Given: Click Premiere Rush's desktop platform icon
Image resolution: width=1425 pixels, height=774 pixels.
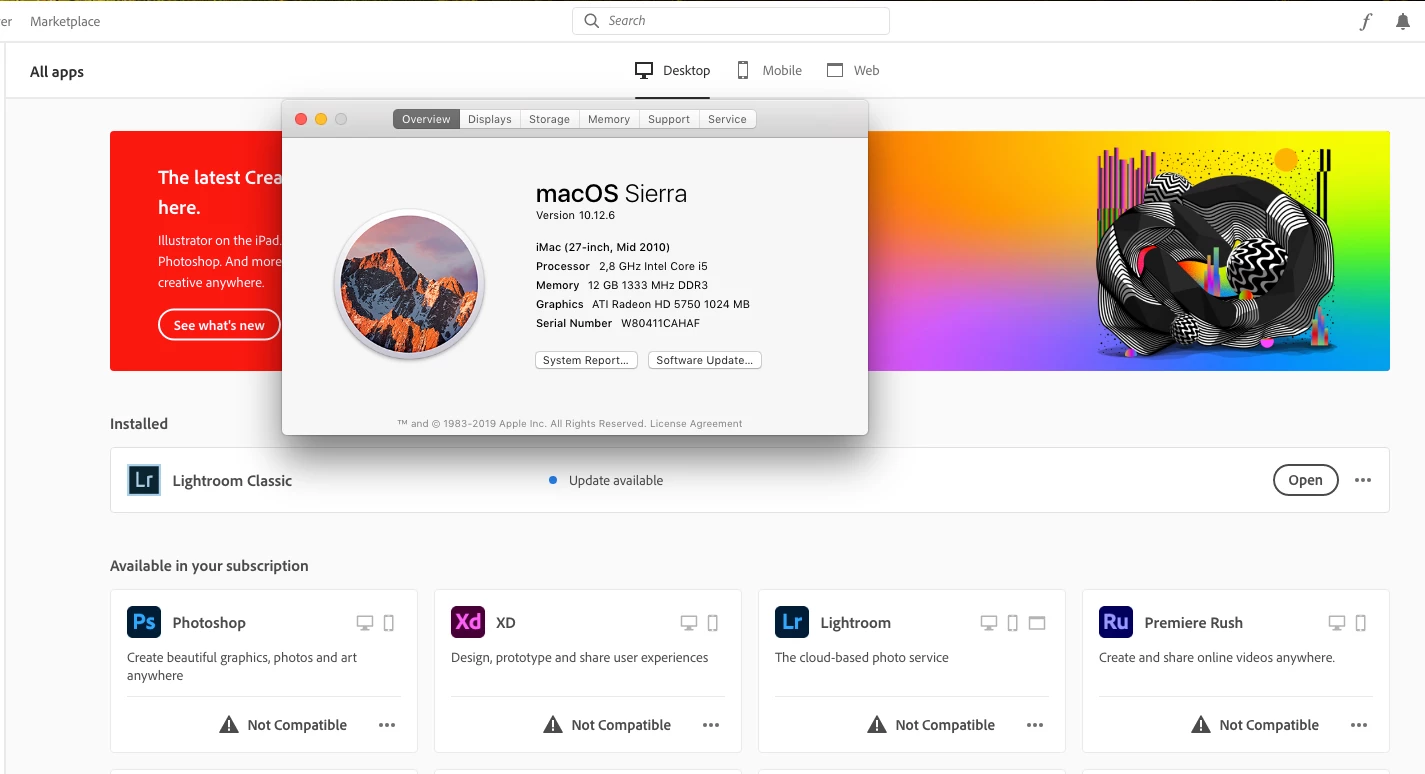Looking at the screenshot, I should pyautogui.click(x=1337, y=623).
